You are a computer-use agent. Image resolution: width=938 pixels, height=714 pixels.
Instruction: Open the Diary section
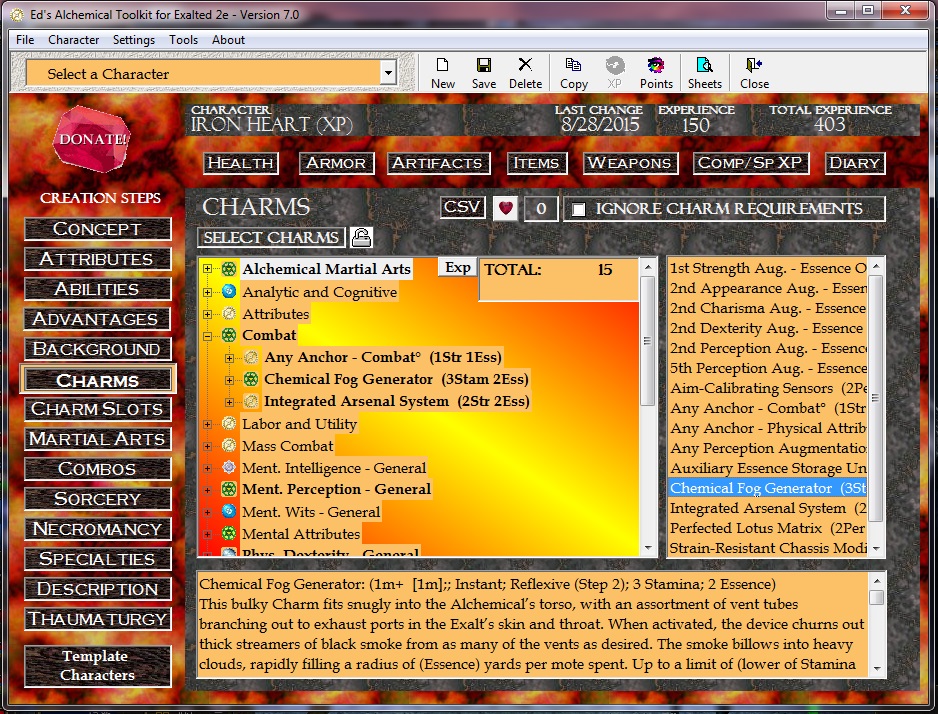854,163
